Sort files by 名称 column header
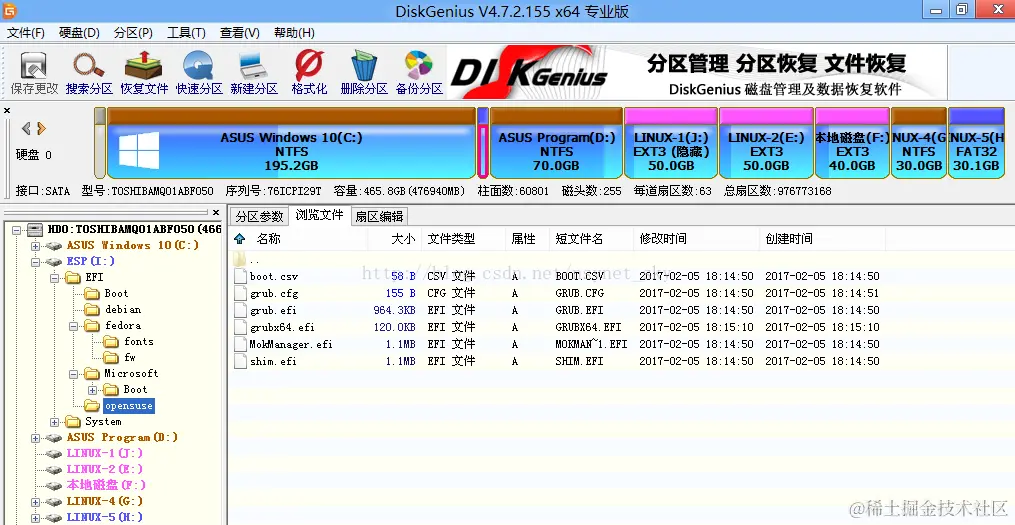 point(269,239)
